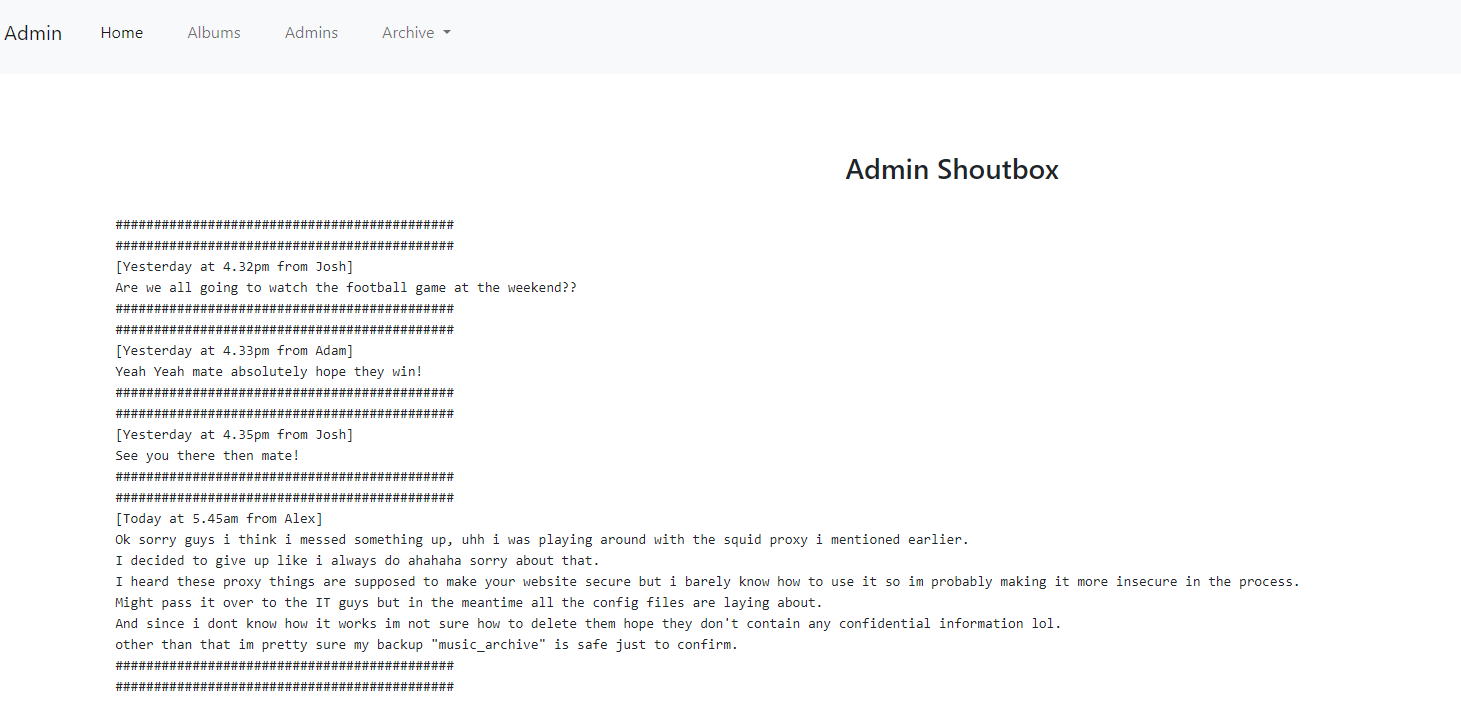The image size is (1461, 716).
Task: Click the line about config files laying about
Action: (468, 603)
